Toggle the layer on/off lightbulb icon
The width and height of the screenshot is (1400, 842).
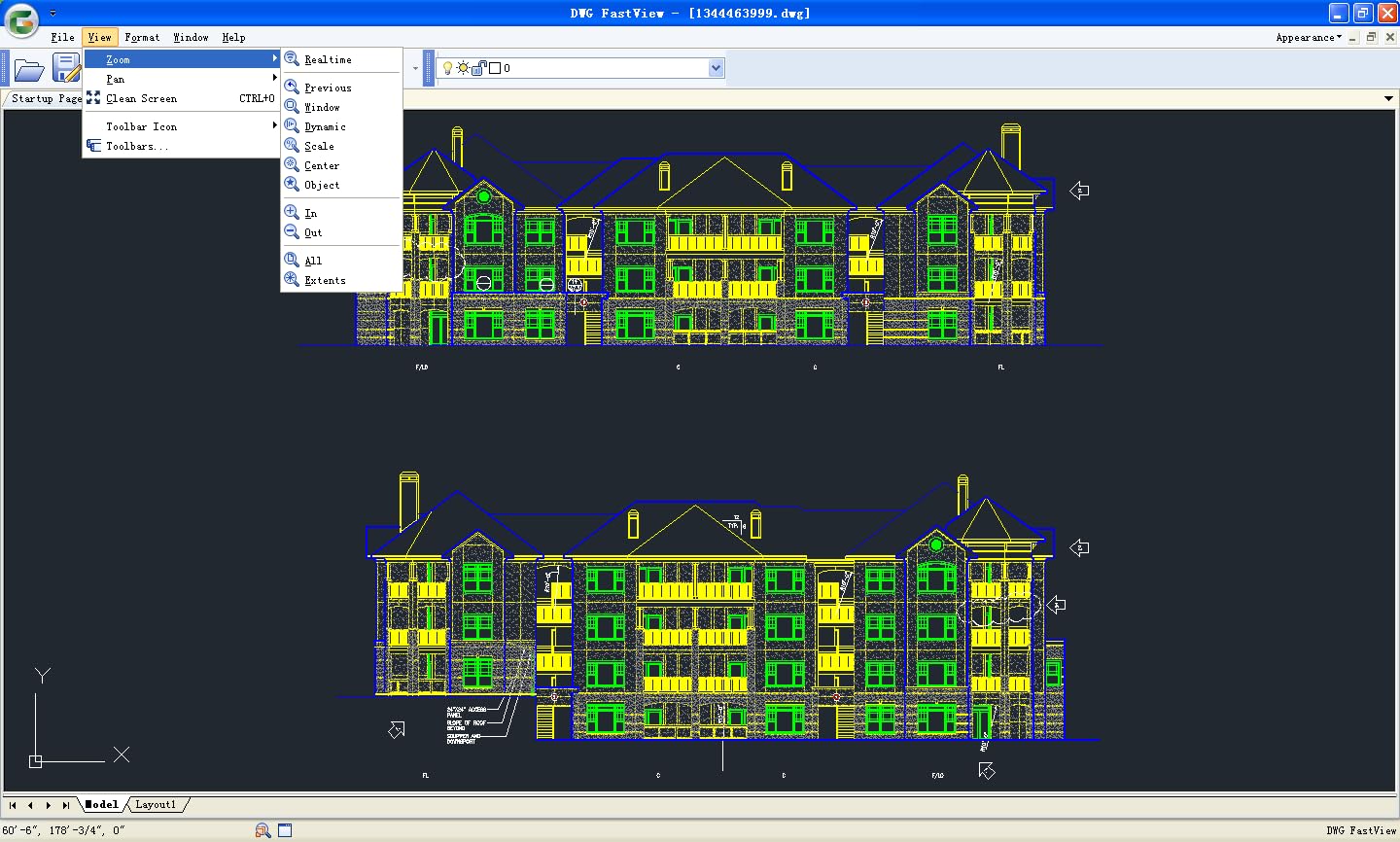(448, 68)
